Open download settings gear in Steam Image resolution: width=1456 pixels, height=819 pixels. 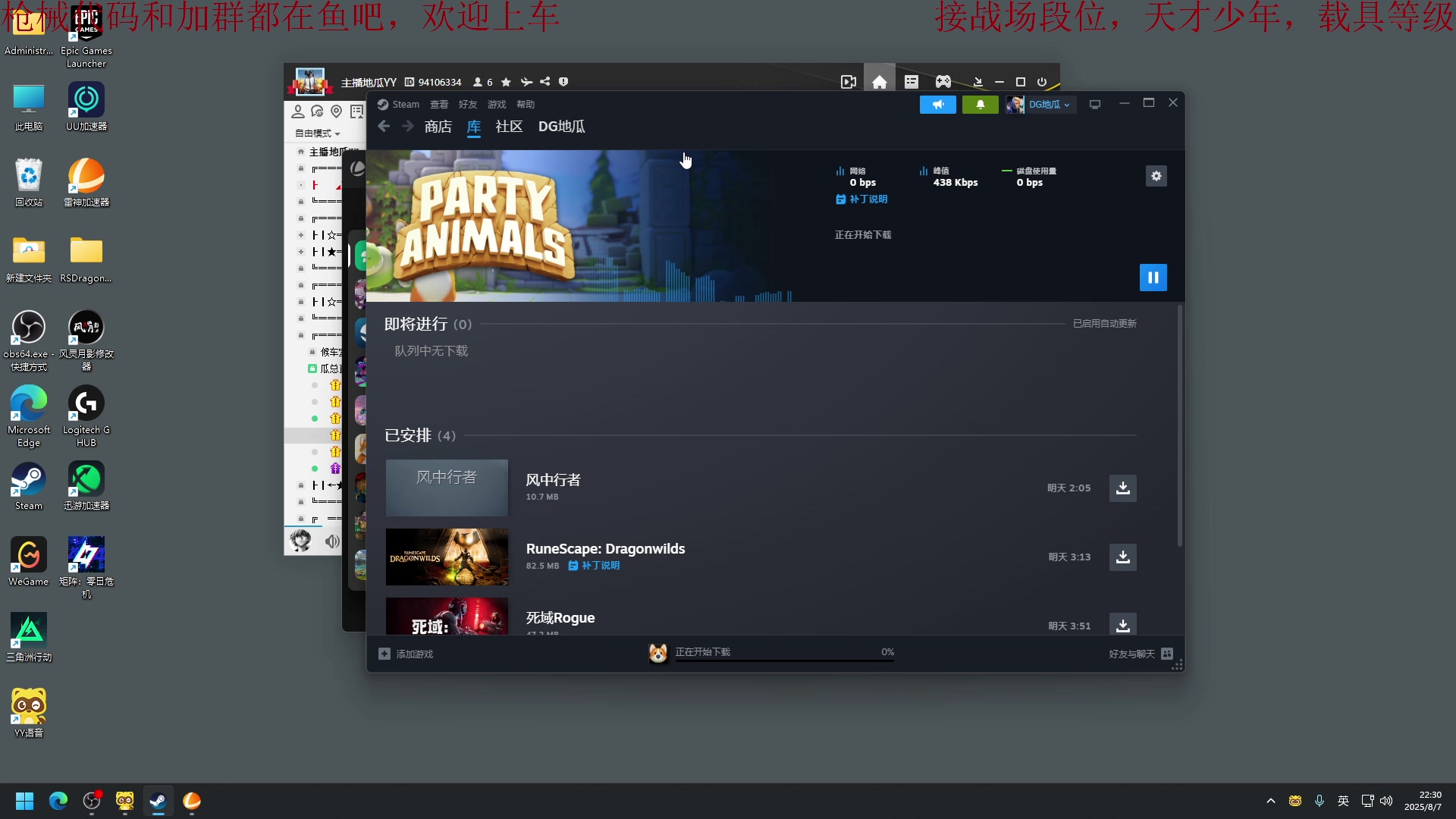[x=1156, y=176]
